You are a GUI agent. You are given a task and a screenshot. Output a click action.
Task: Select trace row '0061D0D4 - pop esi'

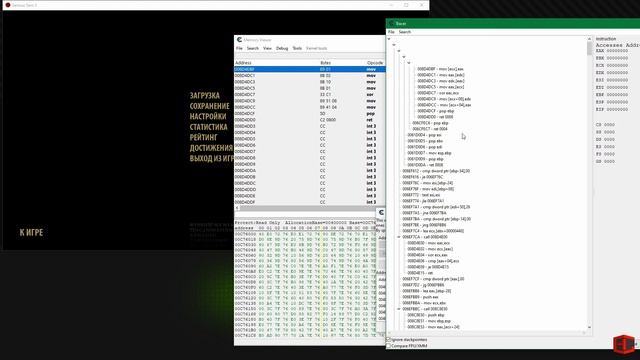pyautogui.click(x=424, y=135)
